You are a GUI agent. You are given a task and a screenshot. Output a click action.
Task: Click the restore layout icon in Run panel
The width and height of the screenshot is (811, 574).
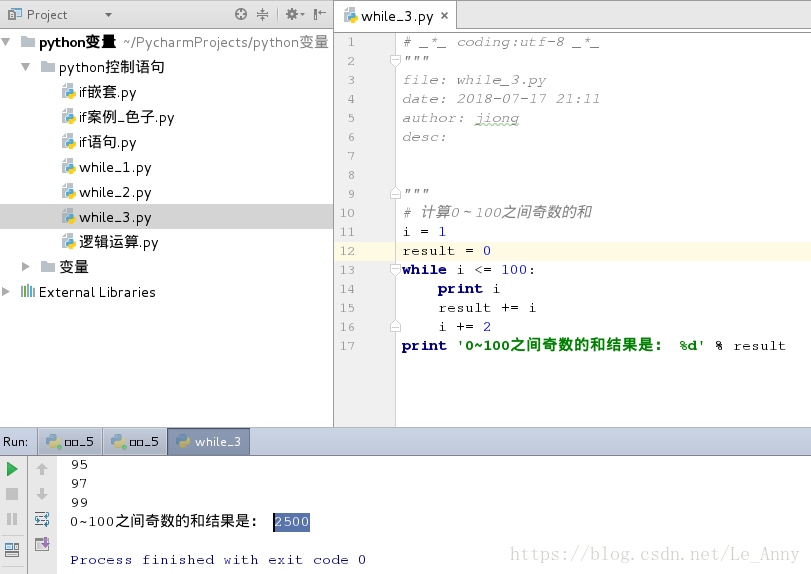pyautogui.click(x=12, y=550)
